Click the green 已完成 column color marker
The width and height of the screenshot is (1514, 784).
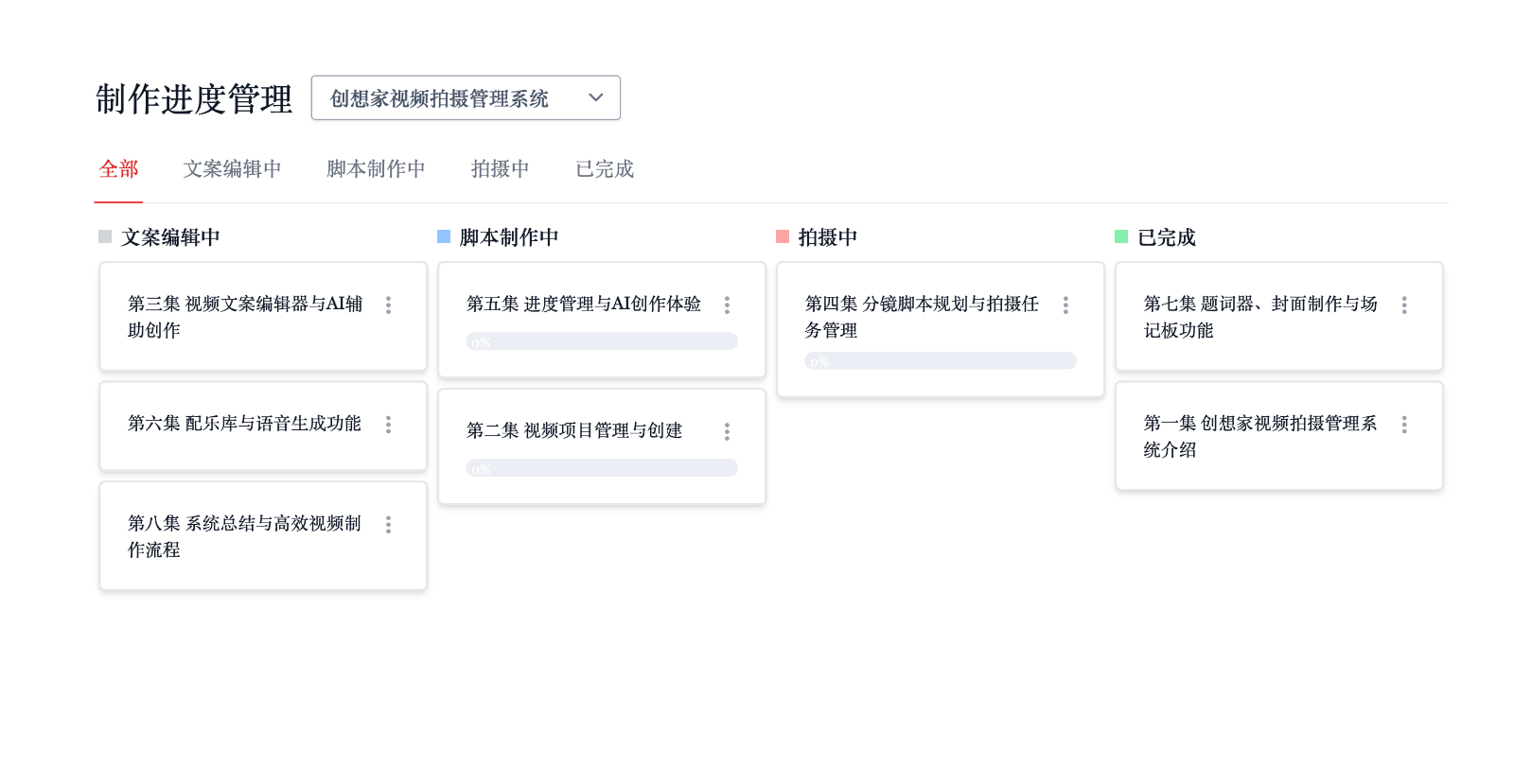point(1121,236)
